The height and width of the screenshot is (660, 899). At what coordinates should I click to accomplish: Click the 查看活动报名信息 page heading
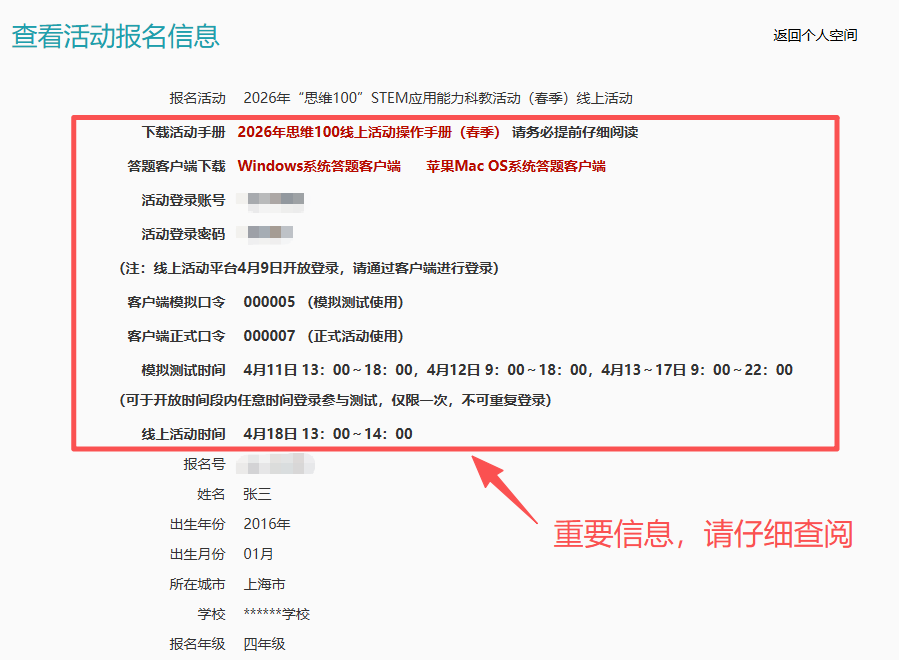(x=115, y=36)
